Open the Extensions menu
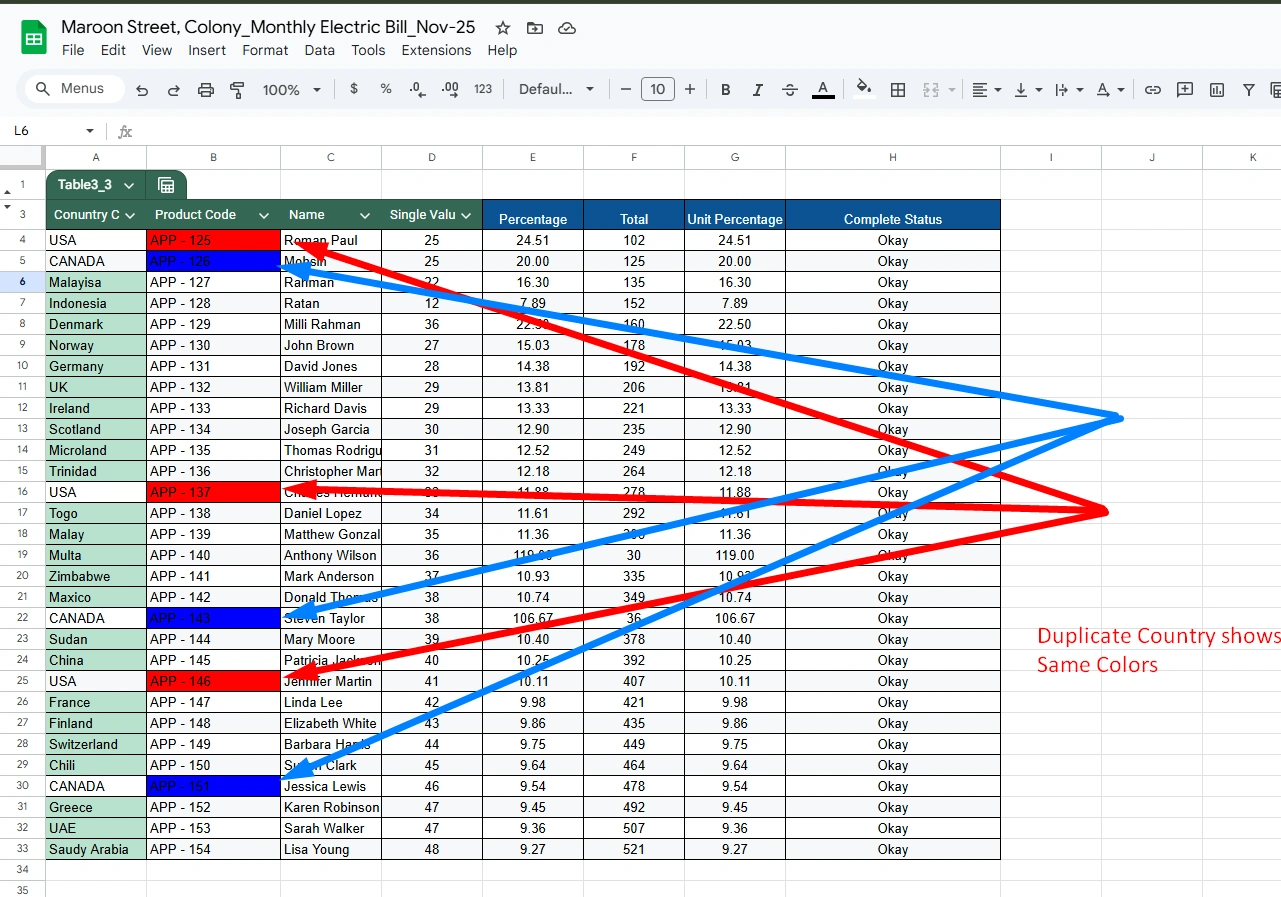The width and height of the screenshot is (1281, 897). [436, 50]
